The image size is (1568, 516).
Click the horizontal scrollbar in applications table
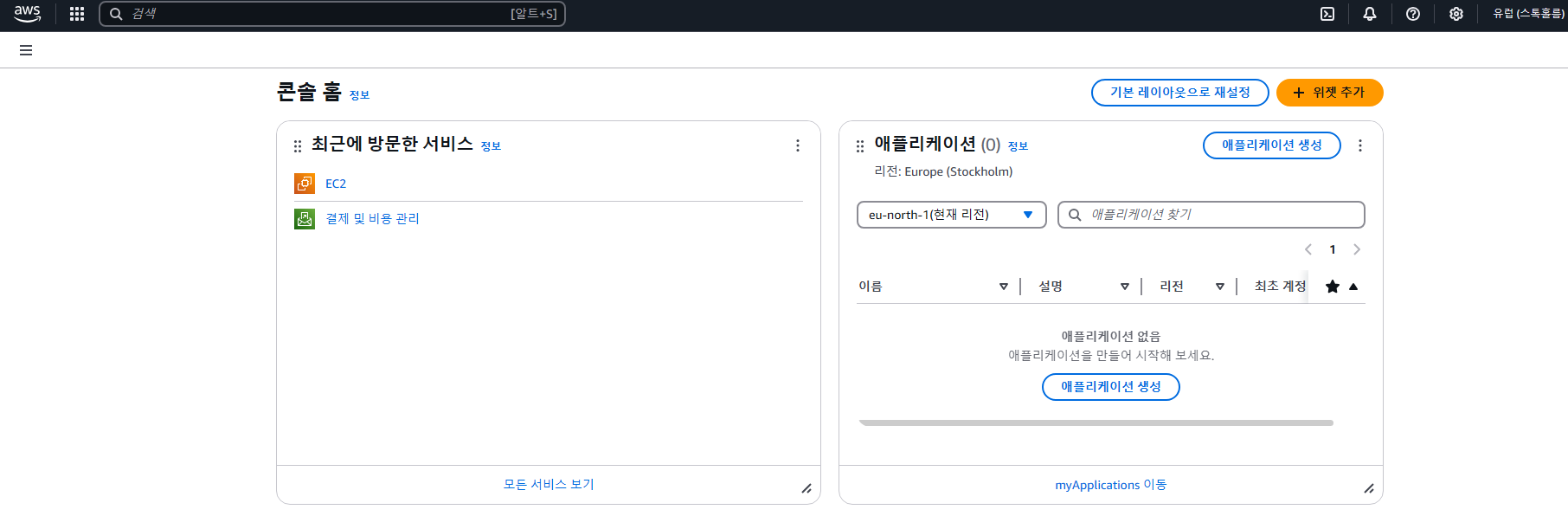click(1096, 423)
